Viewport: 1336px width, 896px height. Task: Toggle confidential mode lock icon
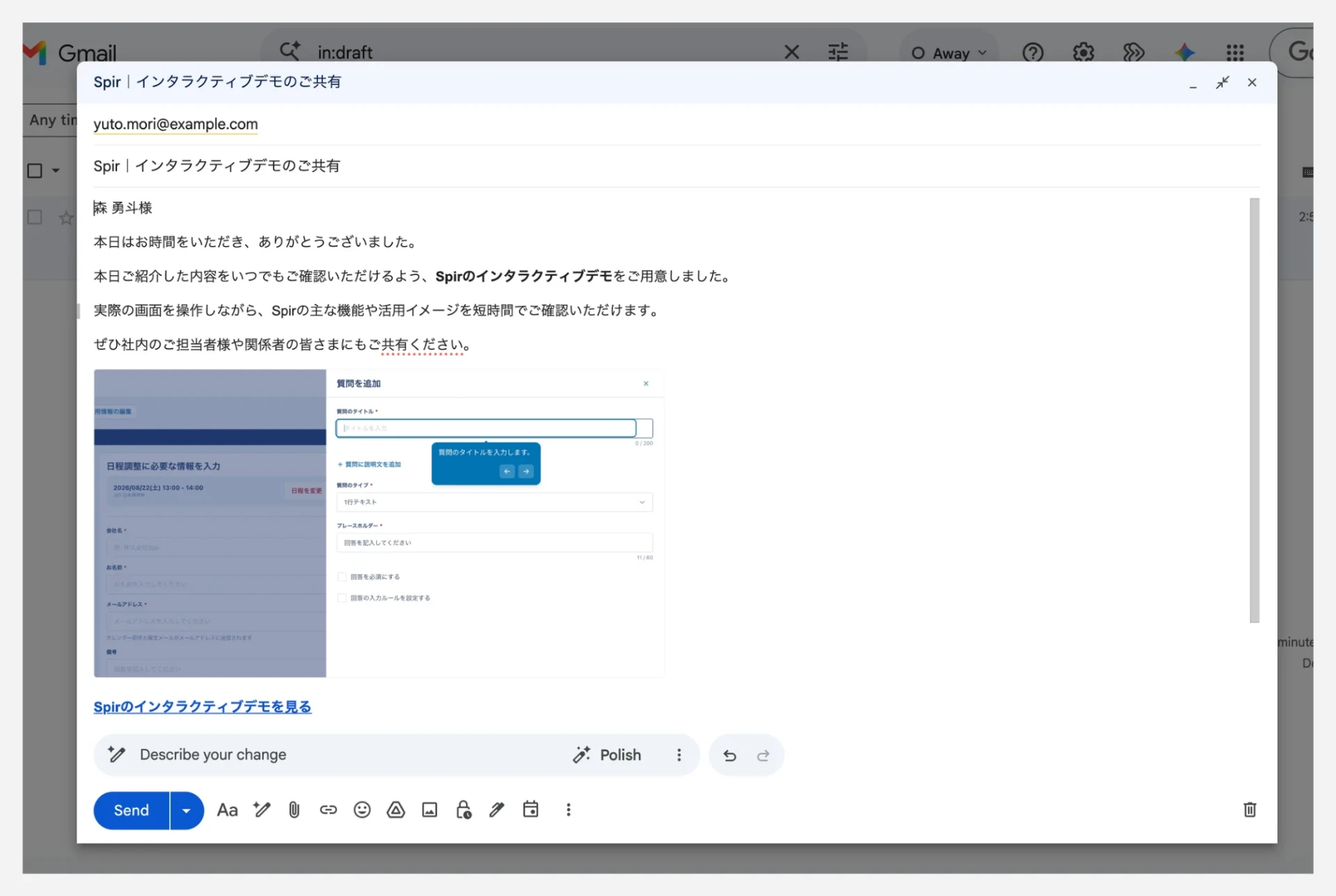coord(463,810)
